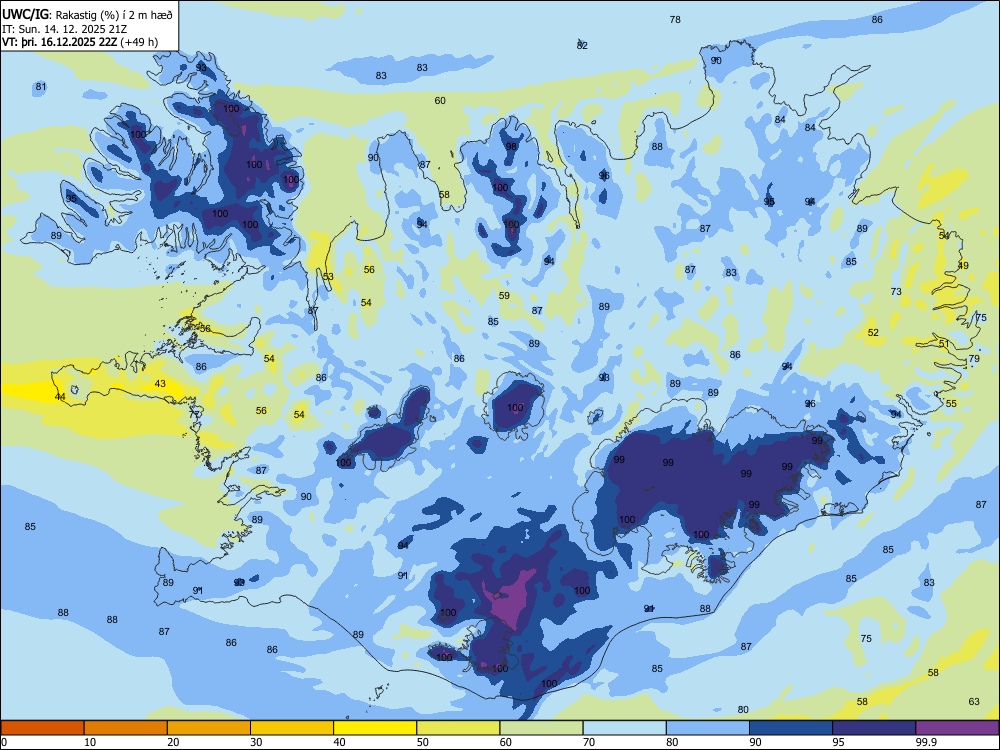This screenshot has height=750, width=1000.
Task: Click the map value '73' in the east
Action: pos(896,291)
